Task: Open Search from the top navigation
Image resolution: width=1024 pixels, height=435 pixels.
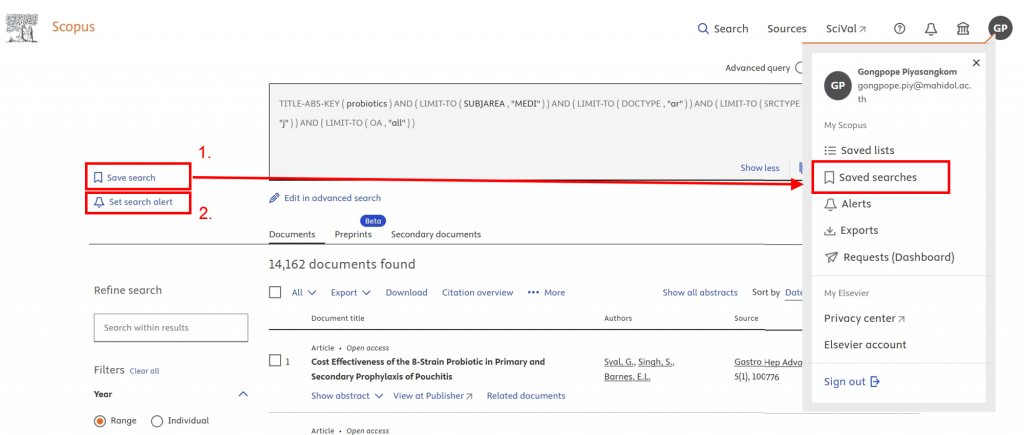Action: tap(722, 29)
